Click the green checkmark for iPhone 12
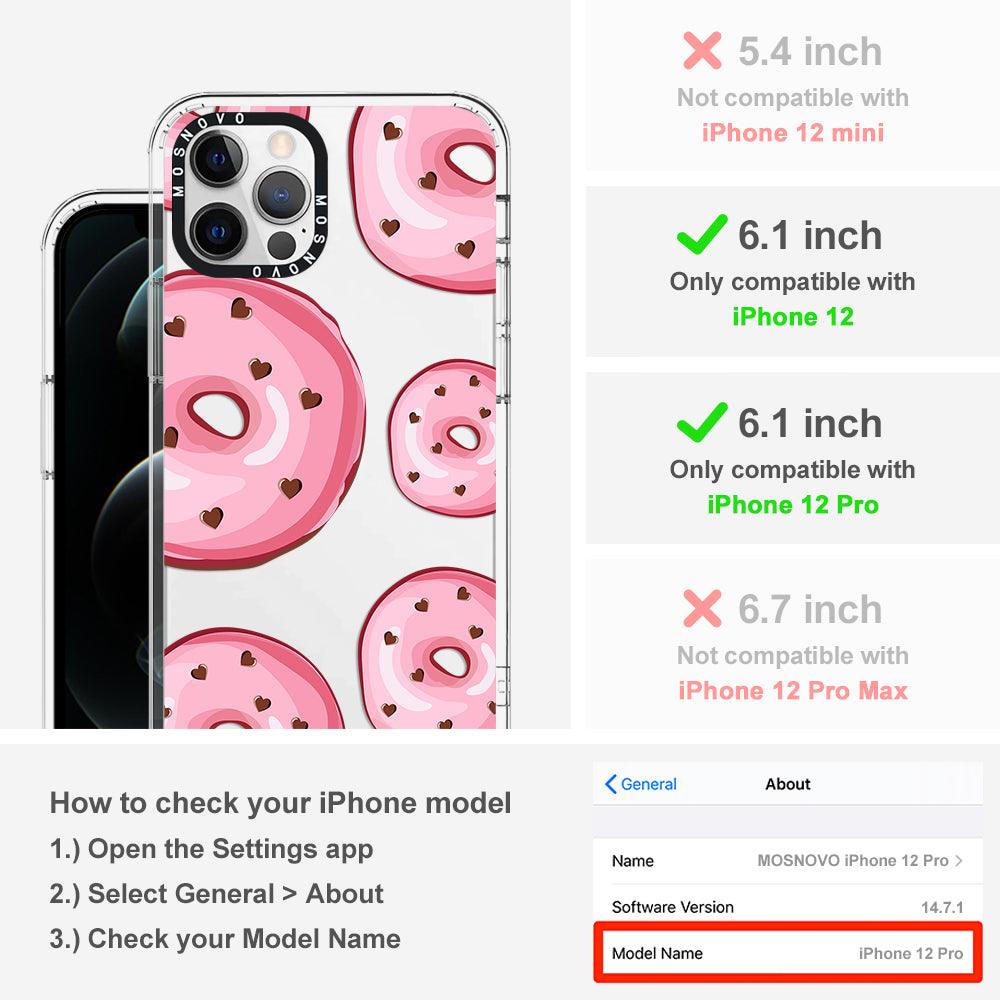 [x=702, y=234]
